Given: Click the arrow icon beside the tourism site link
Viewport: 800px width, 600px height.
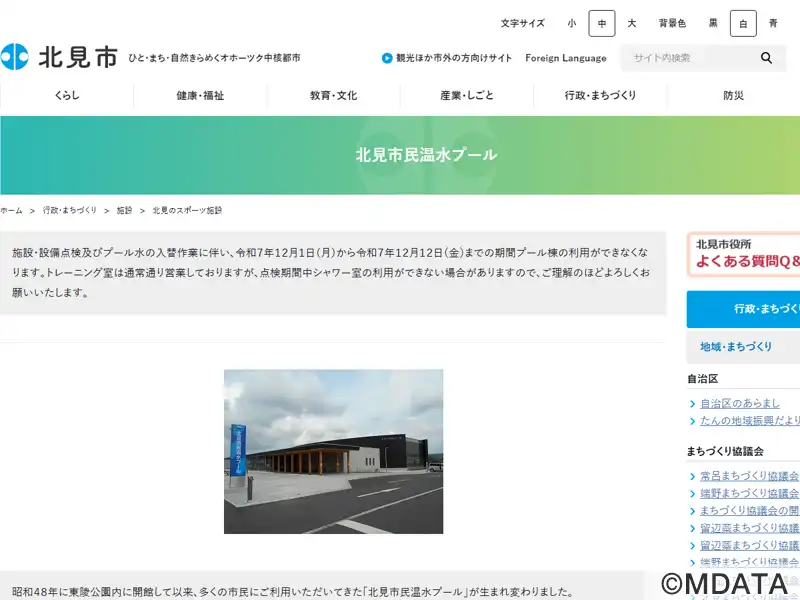Looking at the screenshot, I should (x=387, y=58).
